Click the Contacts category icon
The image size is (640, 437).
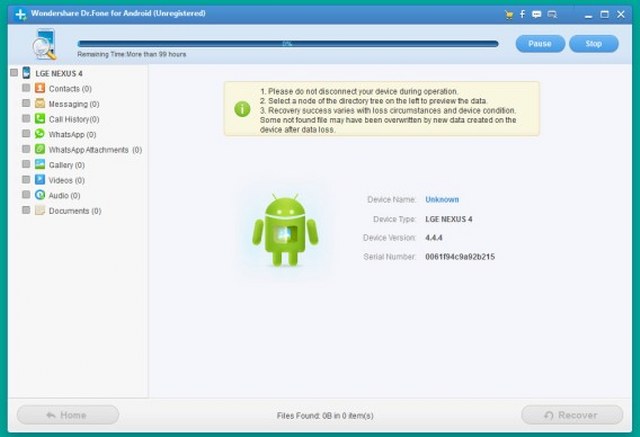tap(40, 88)
